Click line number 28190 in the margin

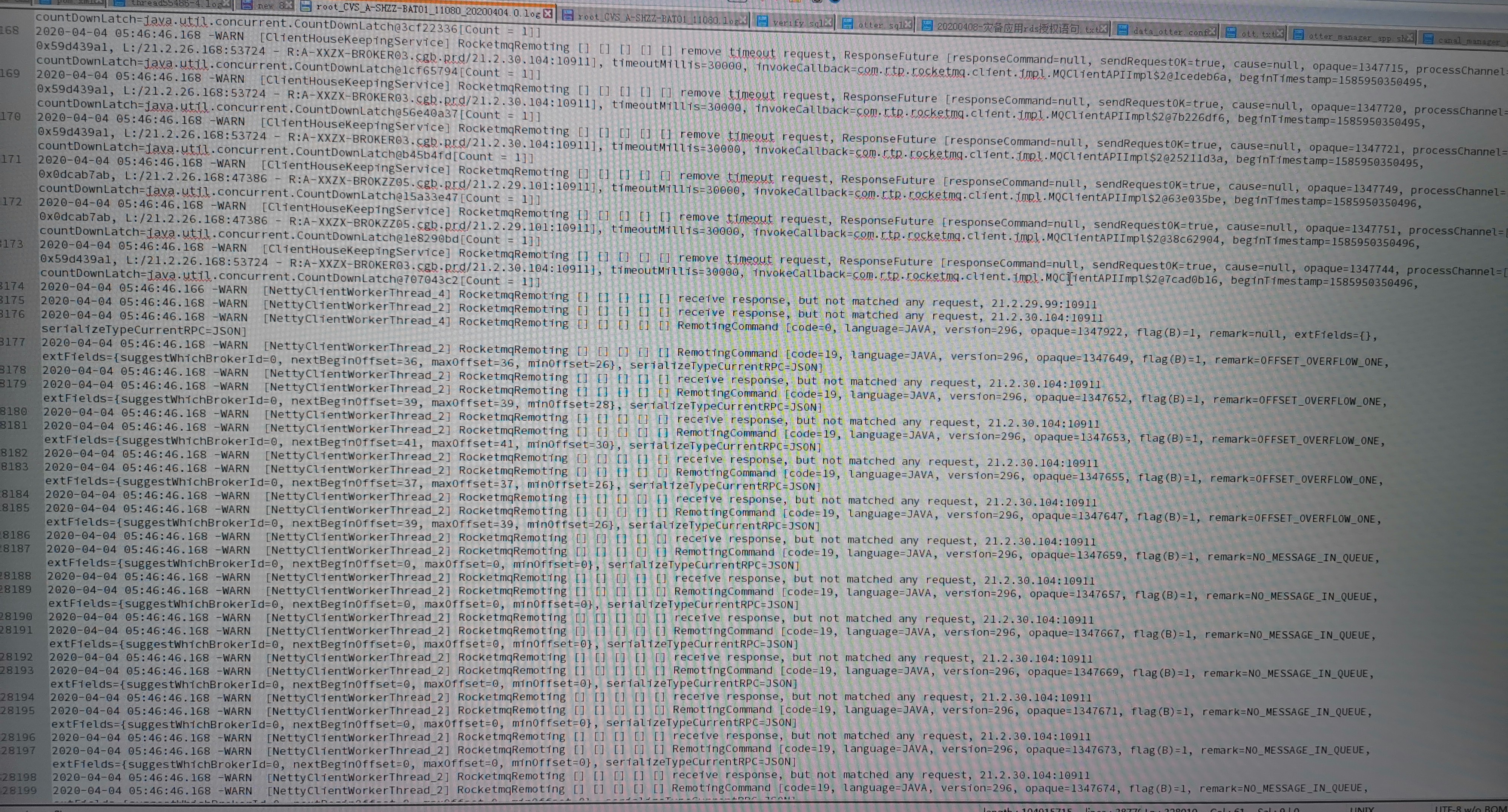click(16, 616)
